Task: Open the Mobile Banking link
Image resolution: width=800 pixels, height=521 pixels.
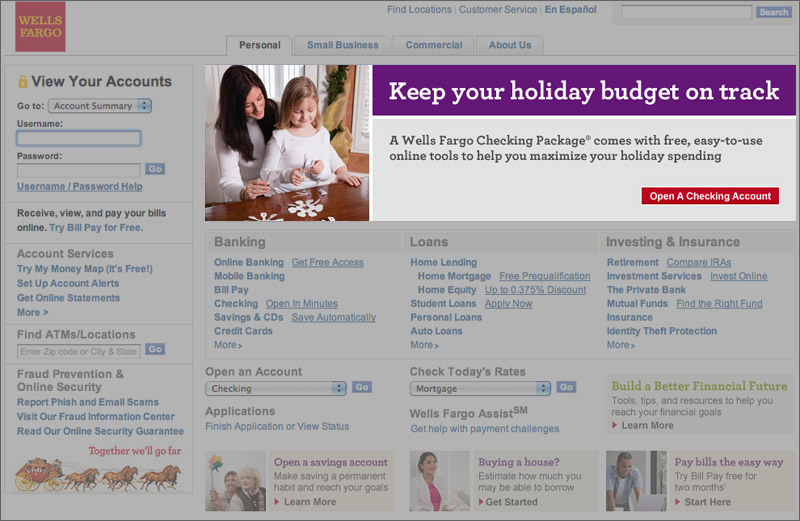Action: click(249, 276)
